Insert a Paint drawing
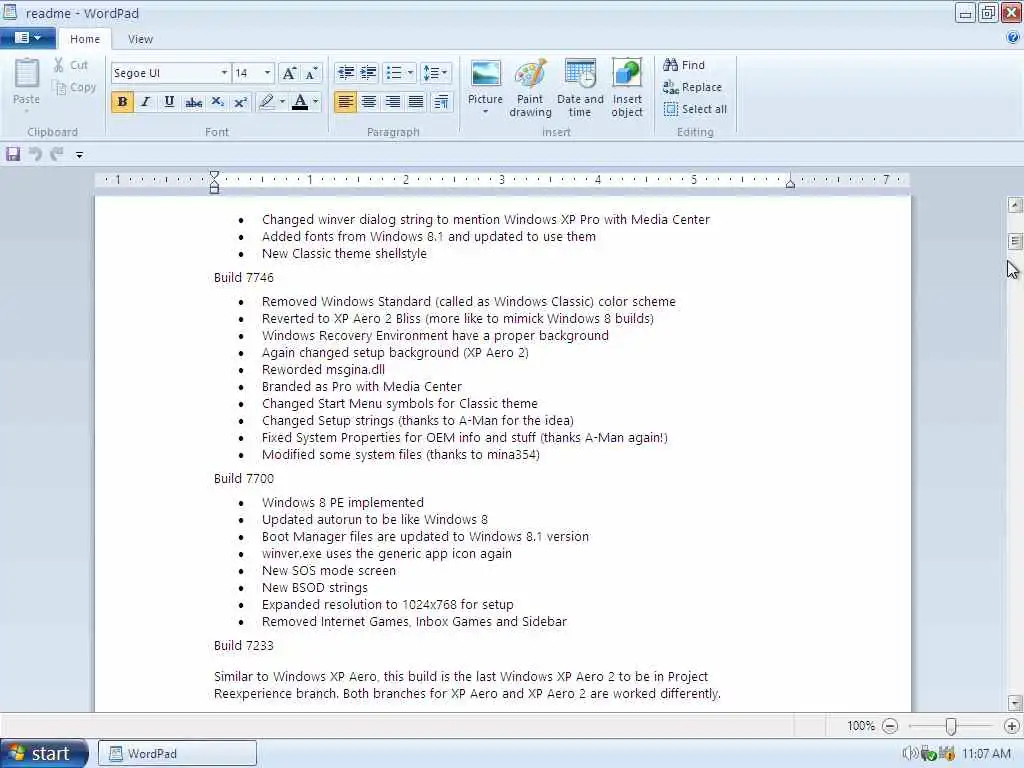Screen dimensions: 1024x768 530,88
